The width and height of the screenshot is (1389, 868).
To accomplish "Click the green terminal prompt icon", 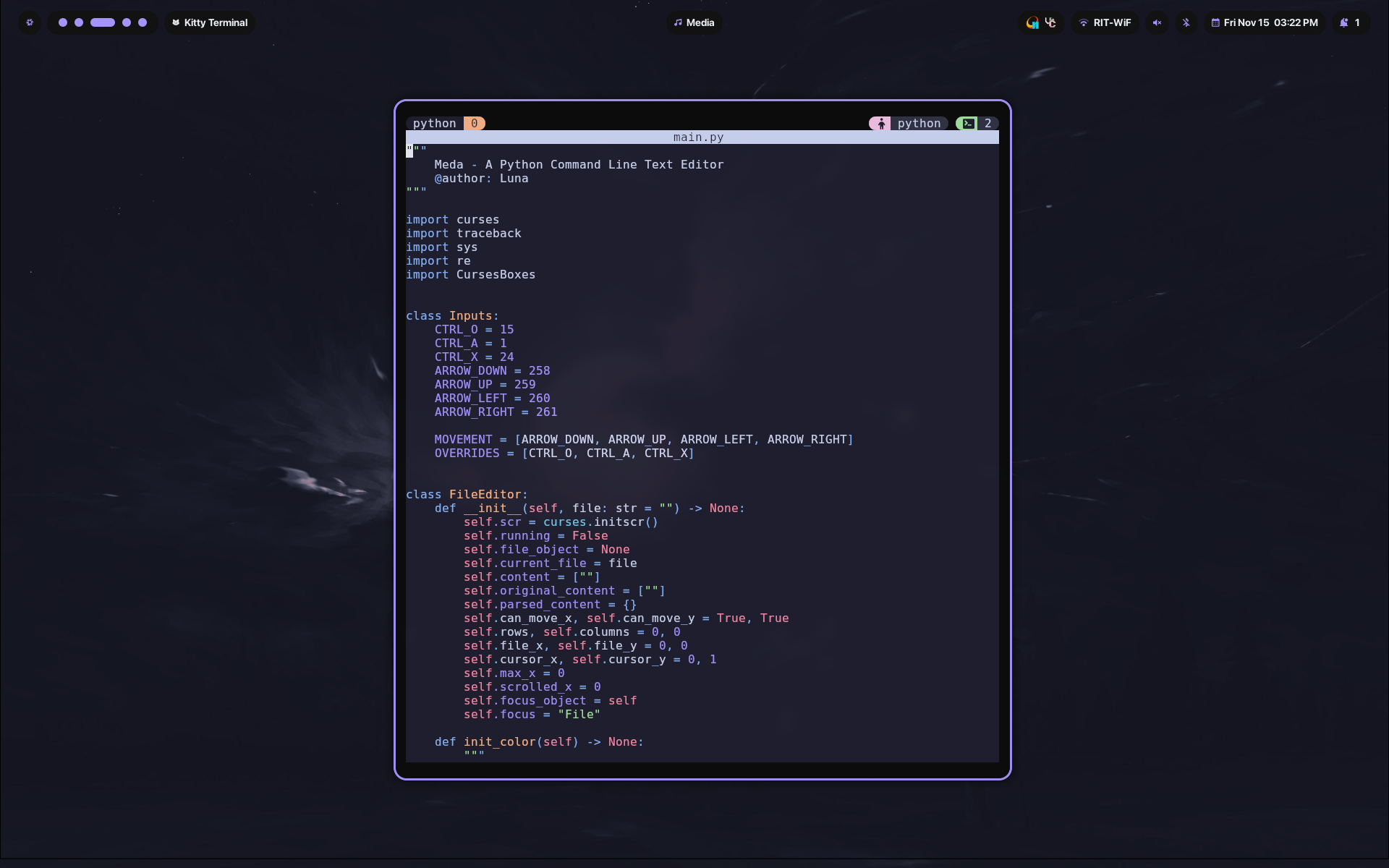I will (968, 124).
